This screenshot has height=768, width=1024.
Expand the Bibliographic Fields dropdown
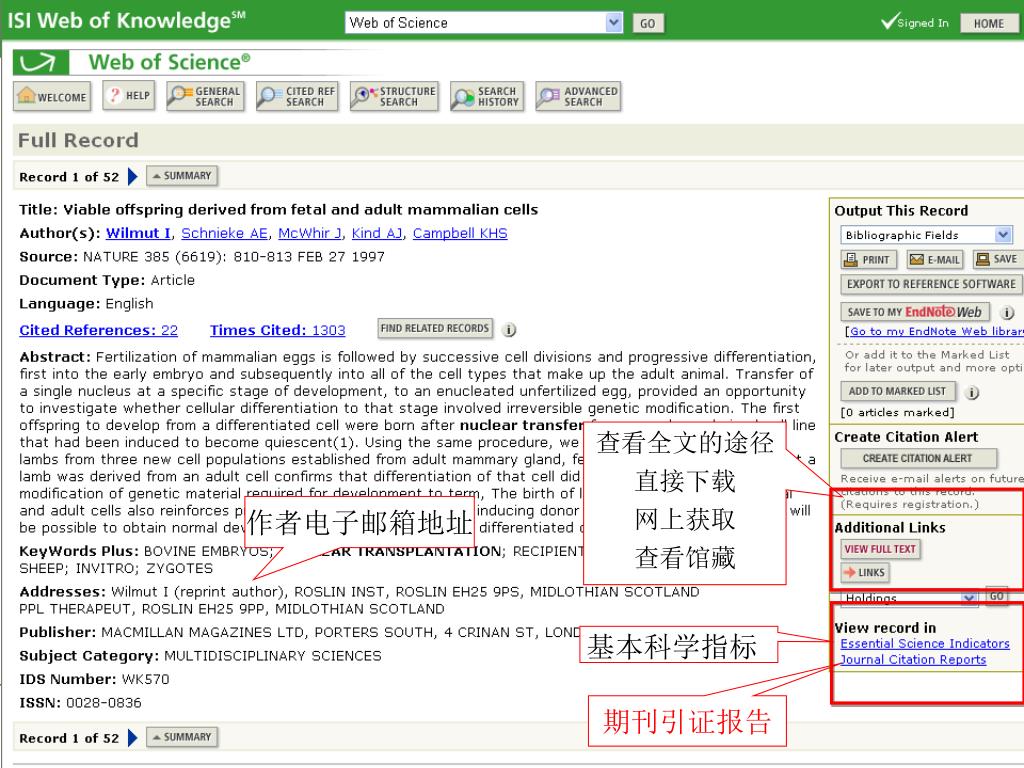coord(926,235)
